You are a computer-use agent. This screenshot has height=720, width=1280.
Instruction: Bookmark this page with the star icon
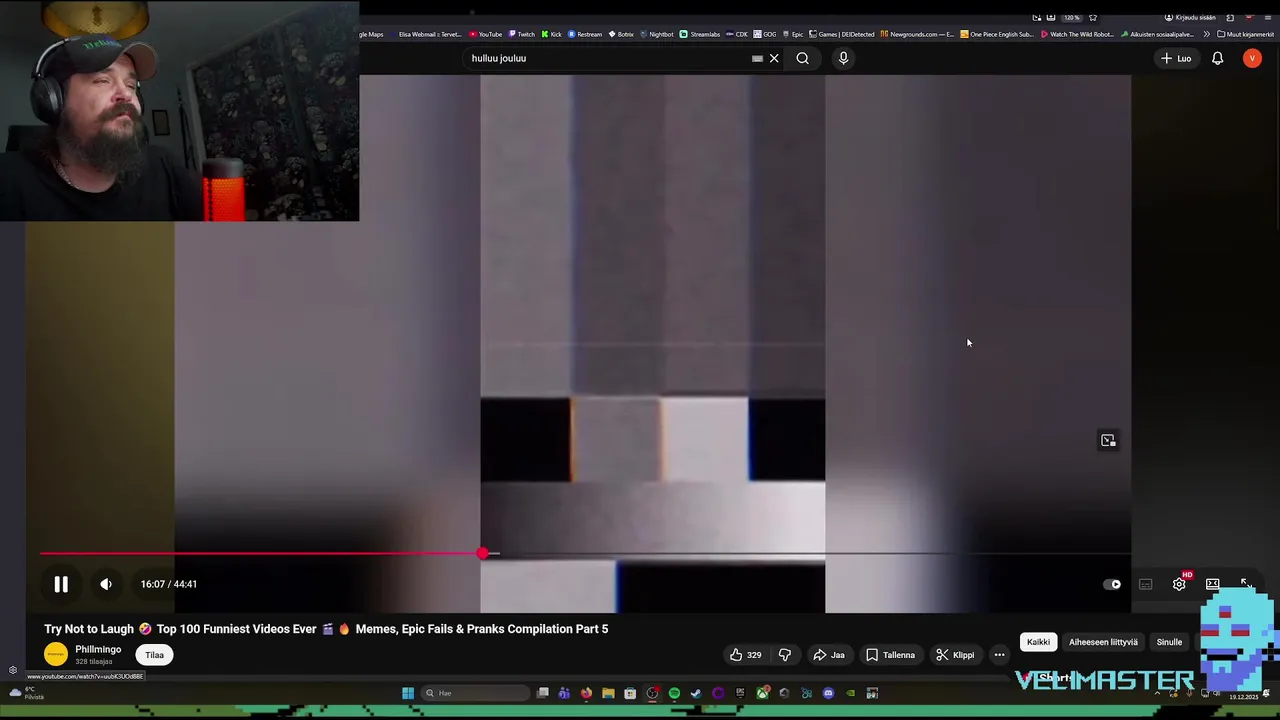coord(1093,17)
